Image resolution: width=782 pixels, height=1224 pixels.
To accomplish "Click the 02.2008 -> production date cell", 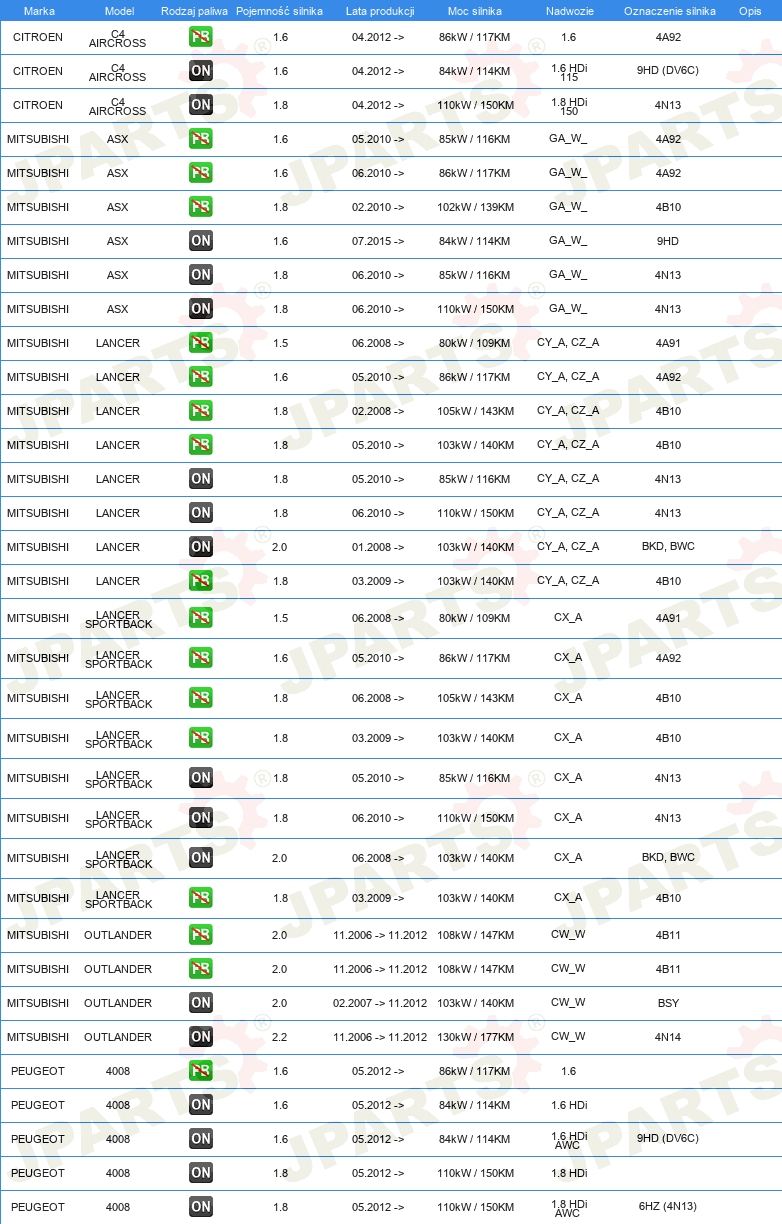I will click(378, 411).
